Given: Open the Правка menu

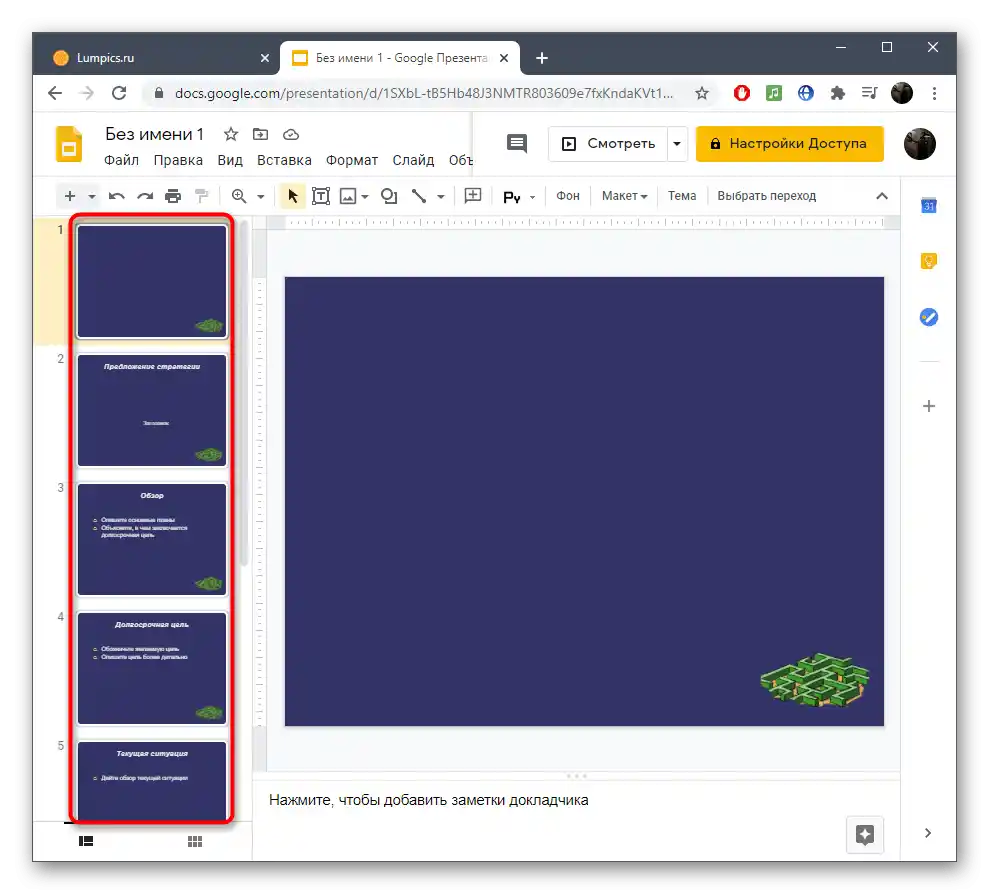Looking at the screenshot, I should click(x=178, y=160).
